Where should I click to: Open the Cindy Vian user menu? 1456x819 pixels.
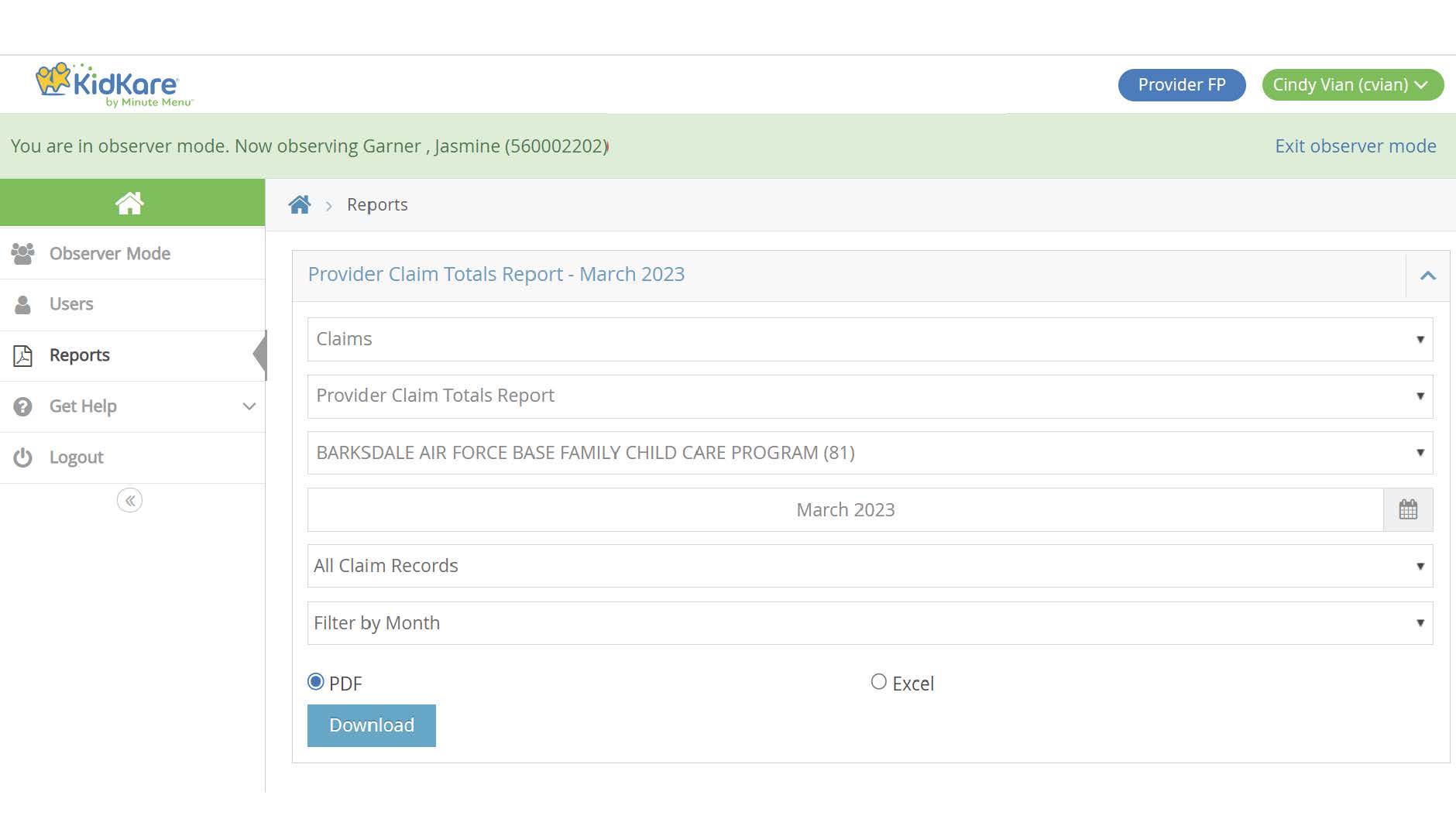coord(1352,85)
